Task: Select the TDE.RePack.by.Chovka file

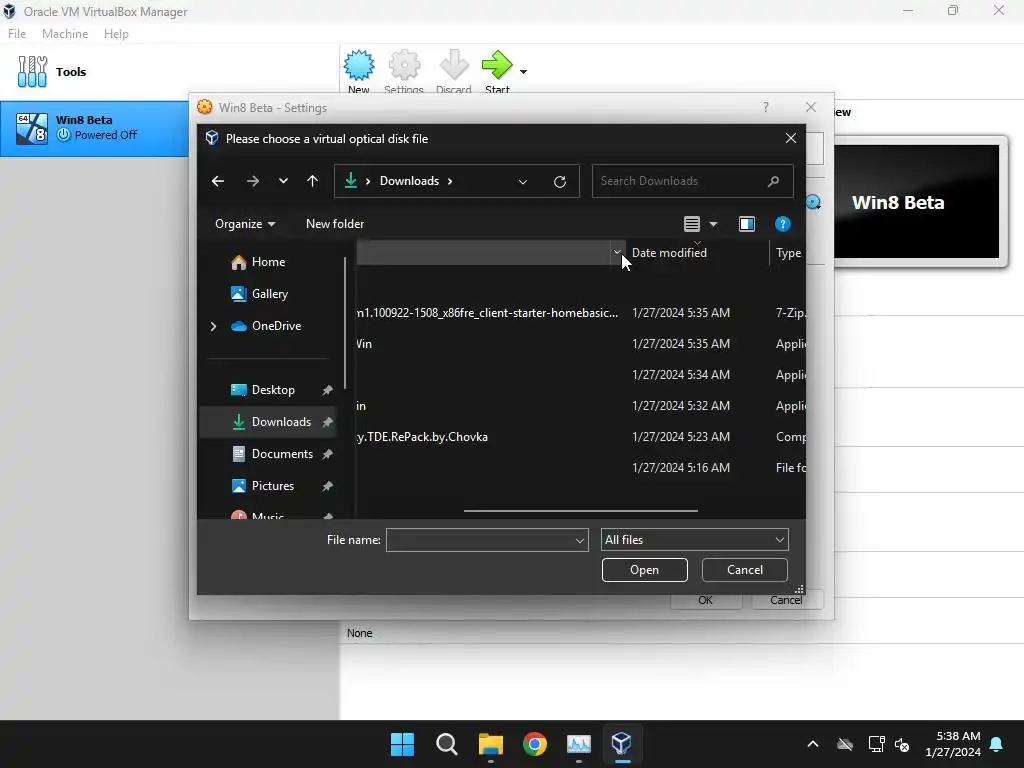Action: pyautogui.click(x=581, y=437)
